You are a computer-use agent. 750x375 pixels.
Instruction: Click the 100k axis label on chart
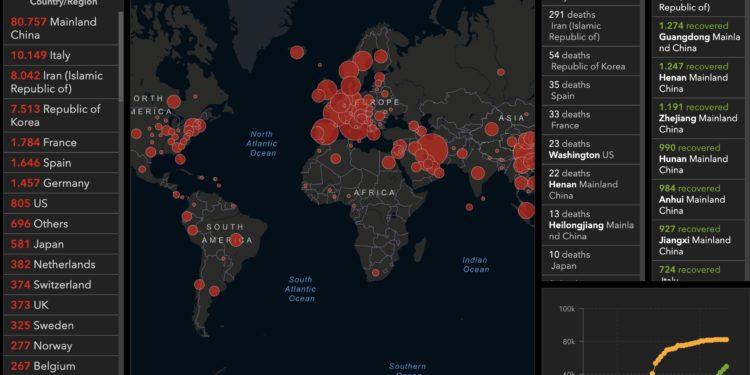[566, 309]
